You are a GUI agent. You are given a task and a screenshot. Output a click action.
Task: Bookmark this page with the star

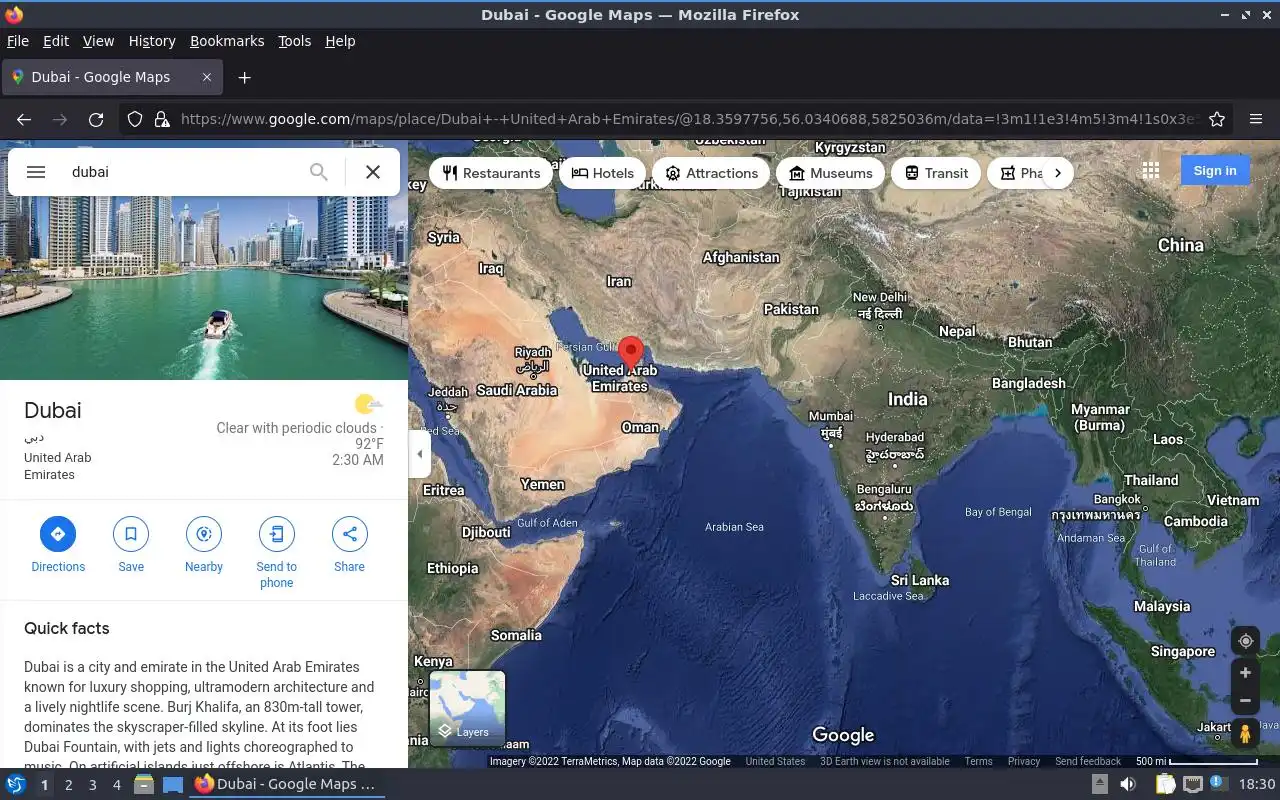pyautogui.click(x=1217, y=119)
